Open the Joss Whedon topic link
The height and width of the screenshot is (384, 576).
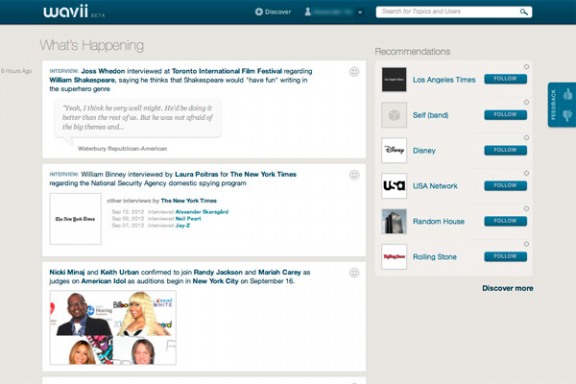pos(103,71)
